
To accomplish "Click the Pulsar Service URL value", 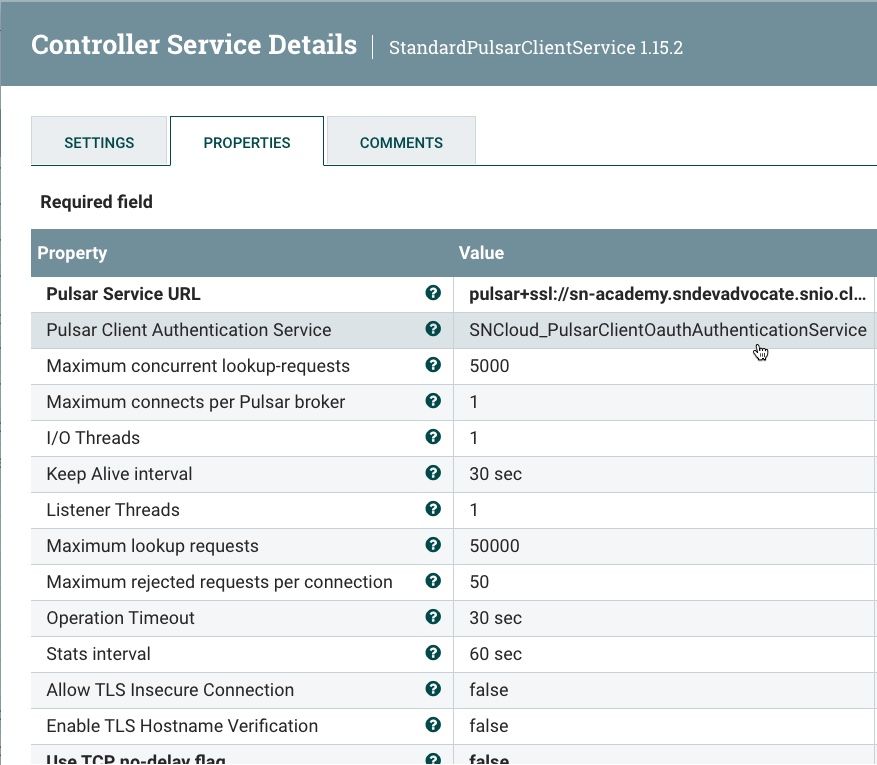I will click(667, 294).
